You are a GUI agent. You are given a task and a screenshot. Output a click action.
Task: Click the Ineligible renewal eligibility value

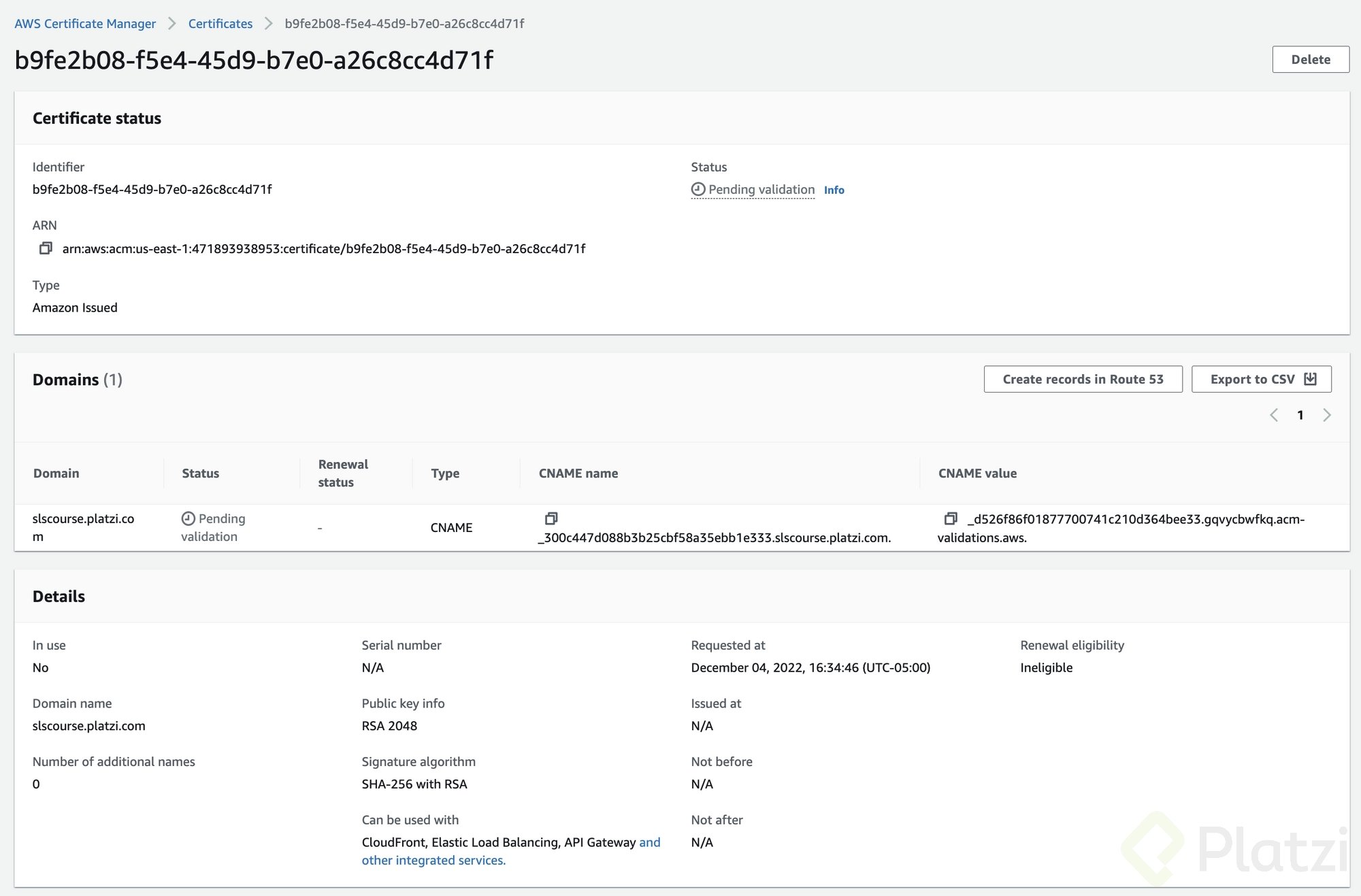[1046, 667]
